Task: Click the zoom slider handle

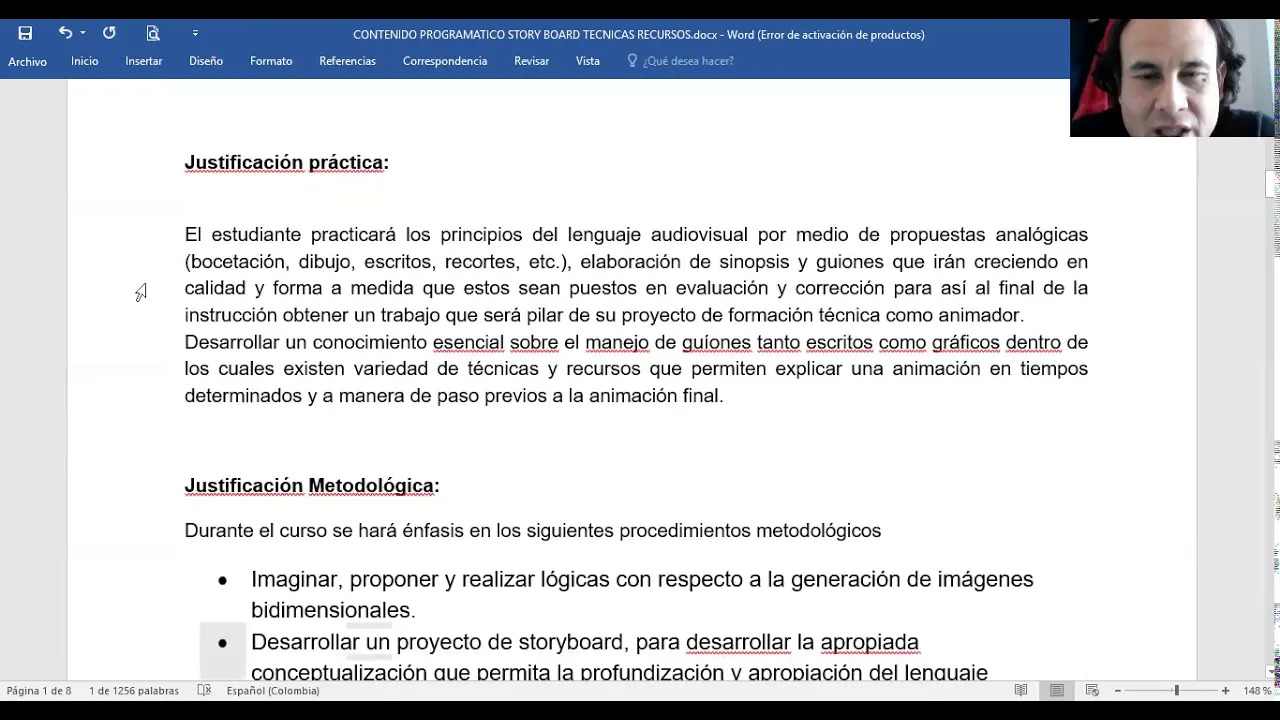Action: [1177, 691]
